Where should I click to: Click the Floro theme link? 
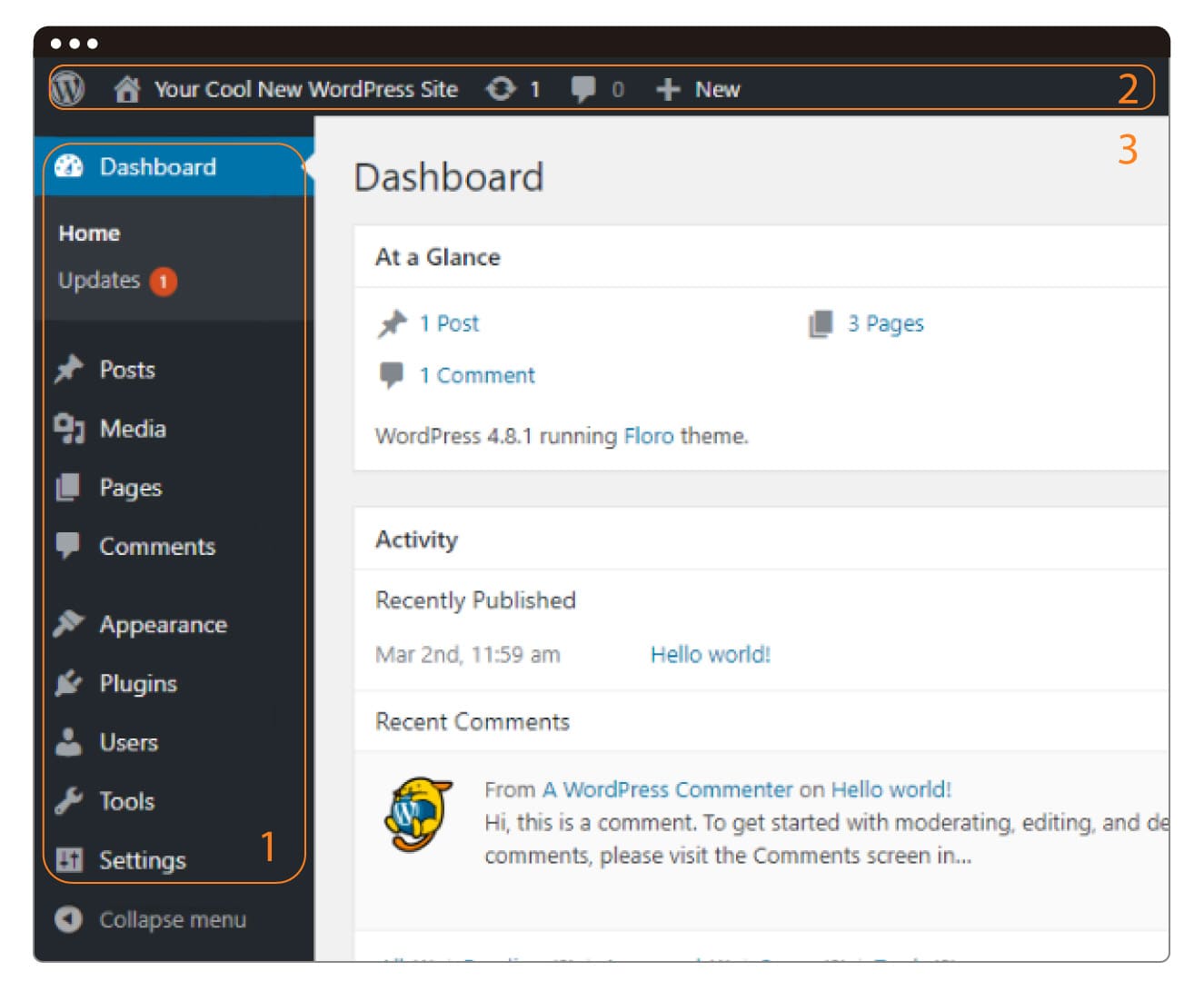pyautogui.click(x=649, y=436)
